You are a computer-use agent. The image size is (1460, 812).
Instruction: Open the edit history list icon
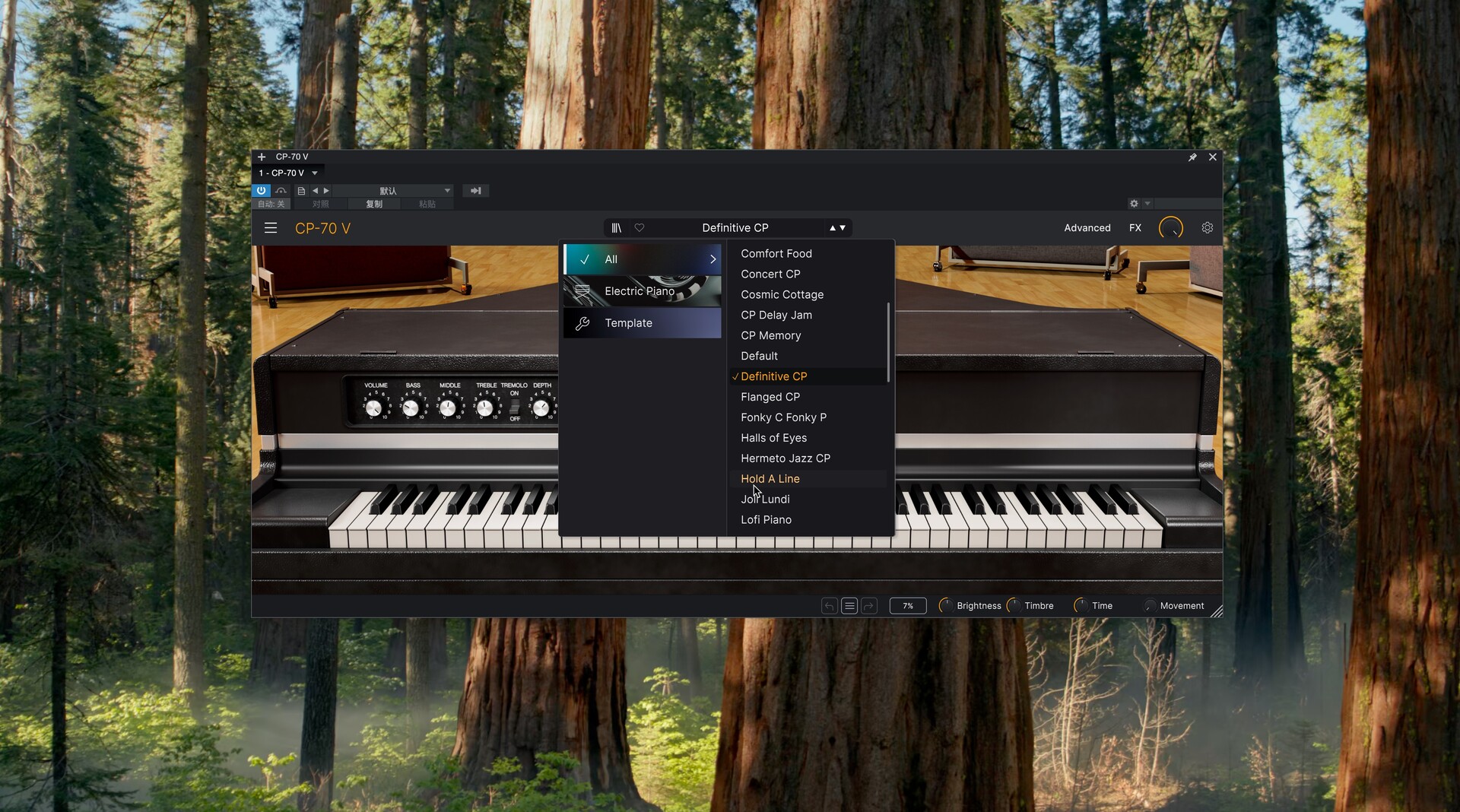(849, 606)
